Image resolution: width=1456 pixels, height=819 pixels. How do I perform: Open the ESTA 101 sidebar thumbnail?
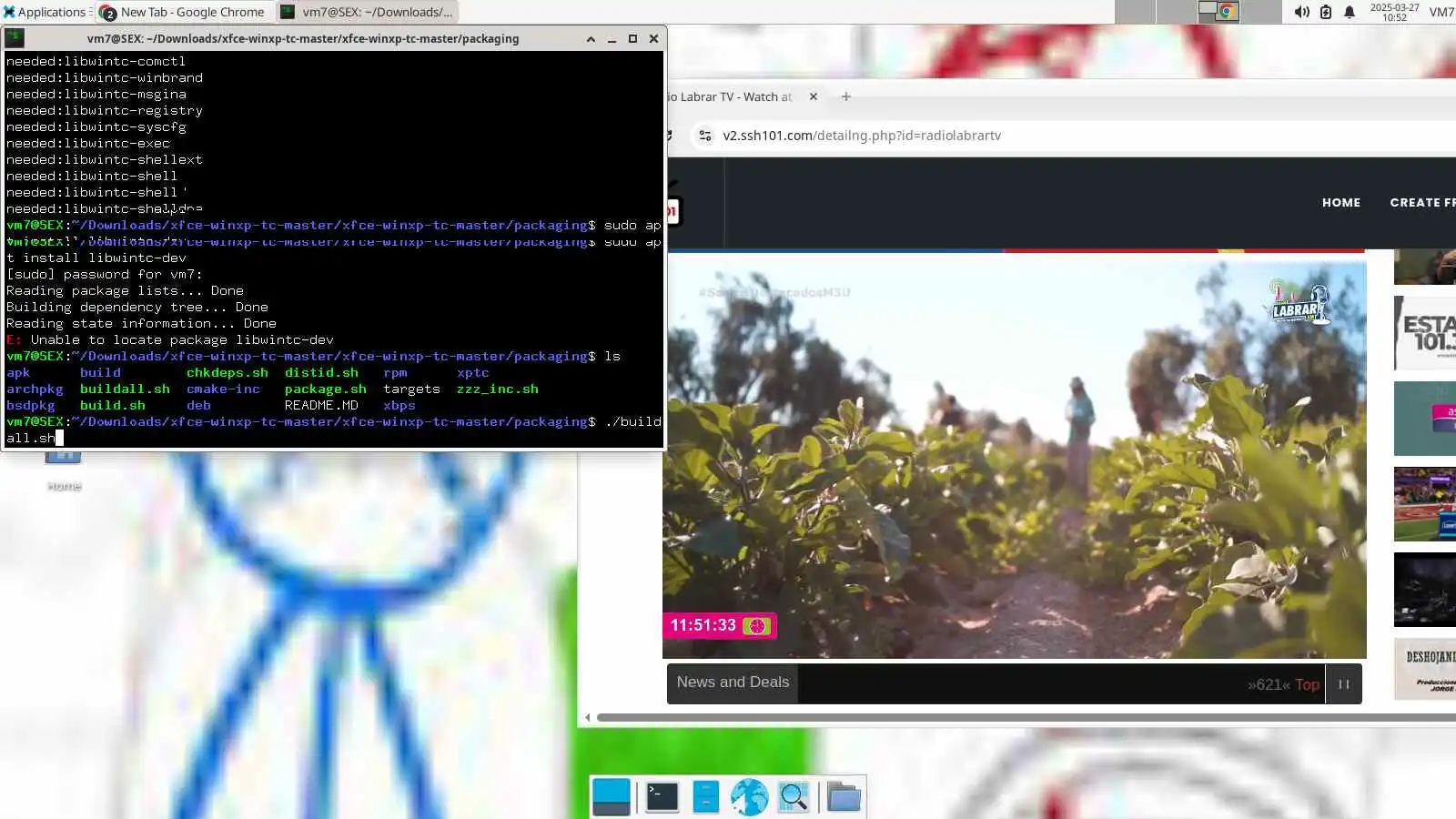pos(1425,333)
